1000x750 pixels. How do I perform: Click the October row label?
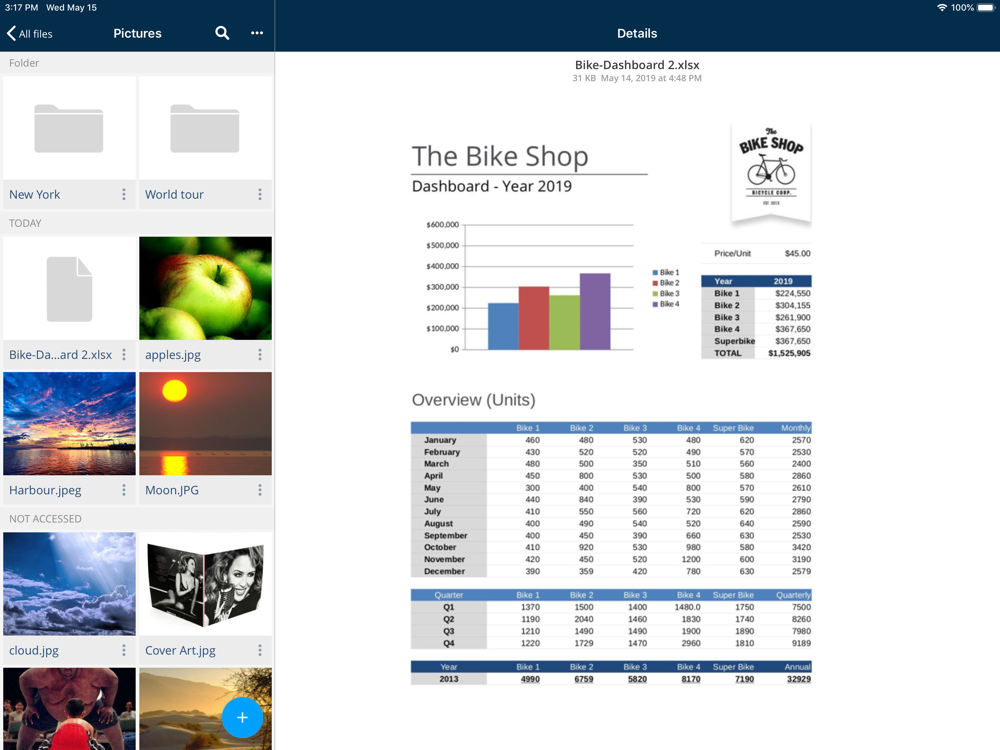[x=440, y=547]
